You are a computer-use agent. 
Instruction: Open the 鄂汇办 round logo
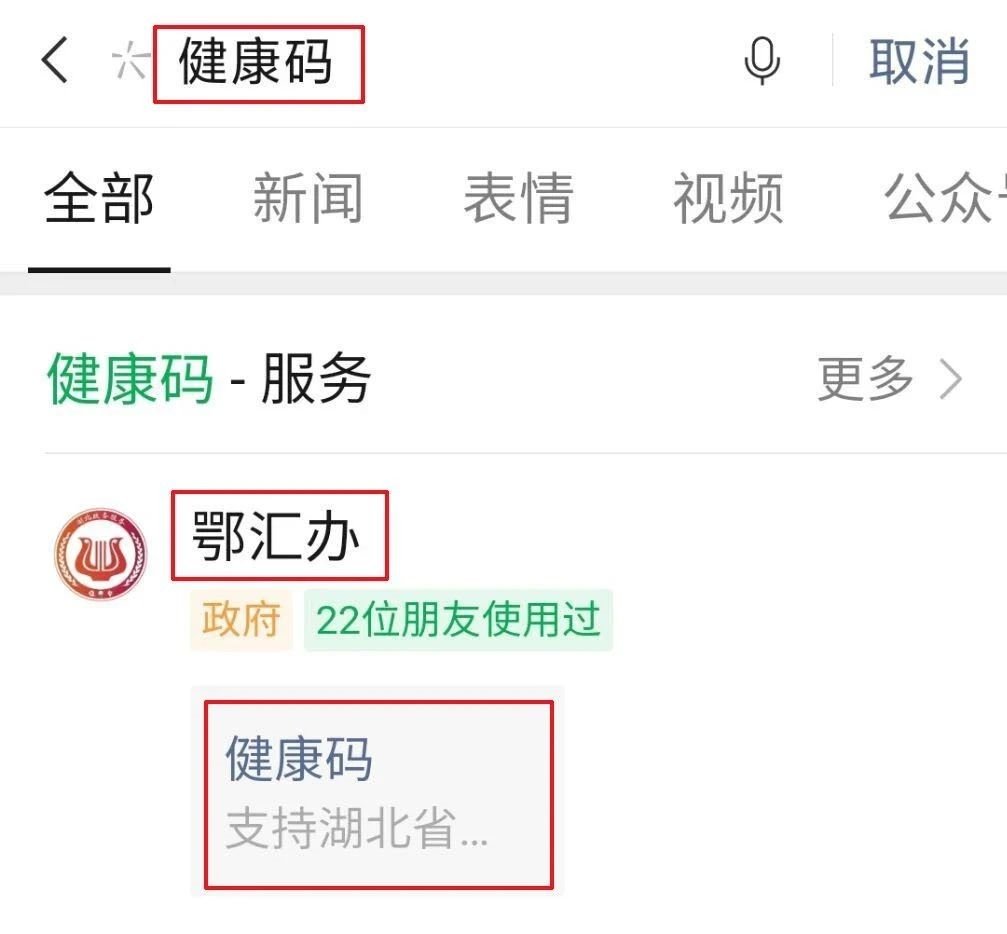[100, 554]
